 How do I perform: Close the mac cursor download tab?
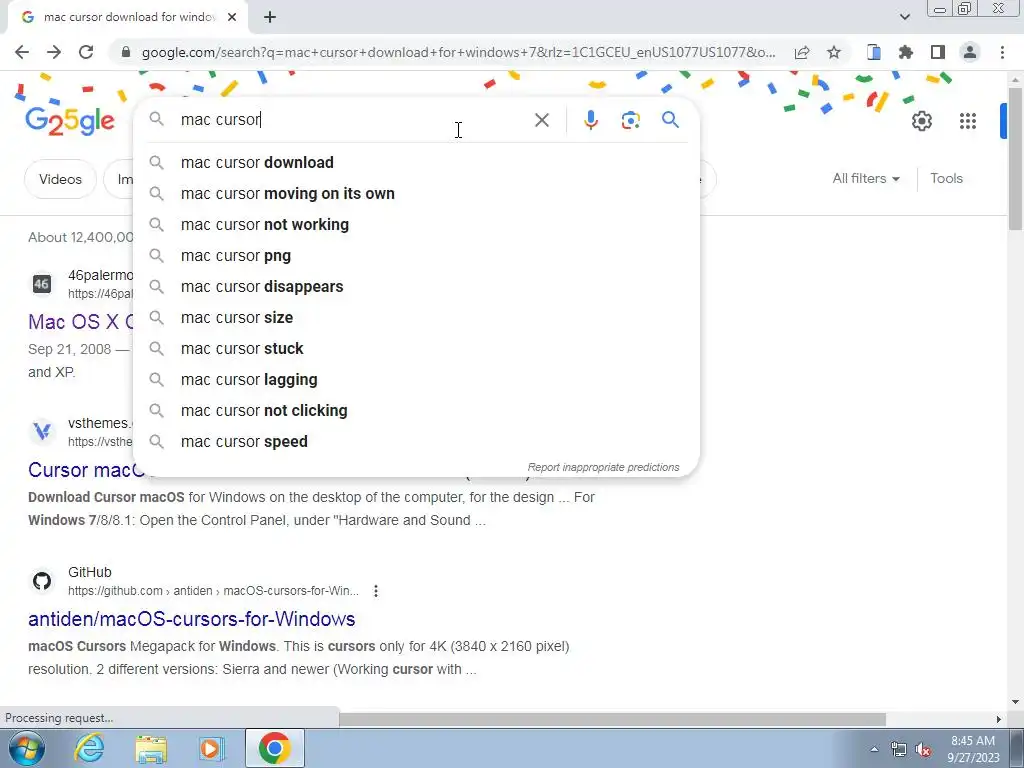232,17
